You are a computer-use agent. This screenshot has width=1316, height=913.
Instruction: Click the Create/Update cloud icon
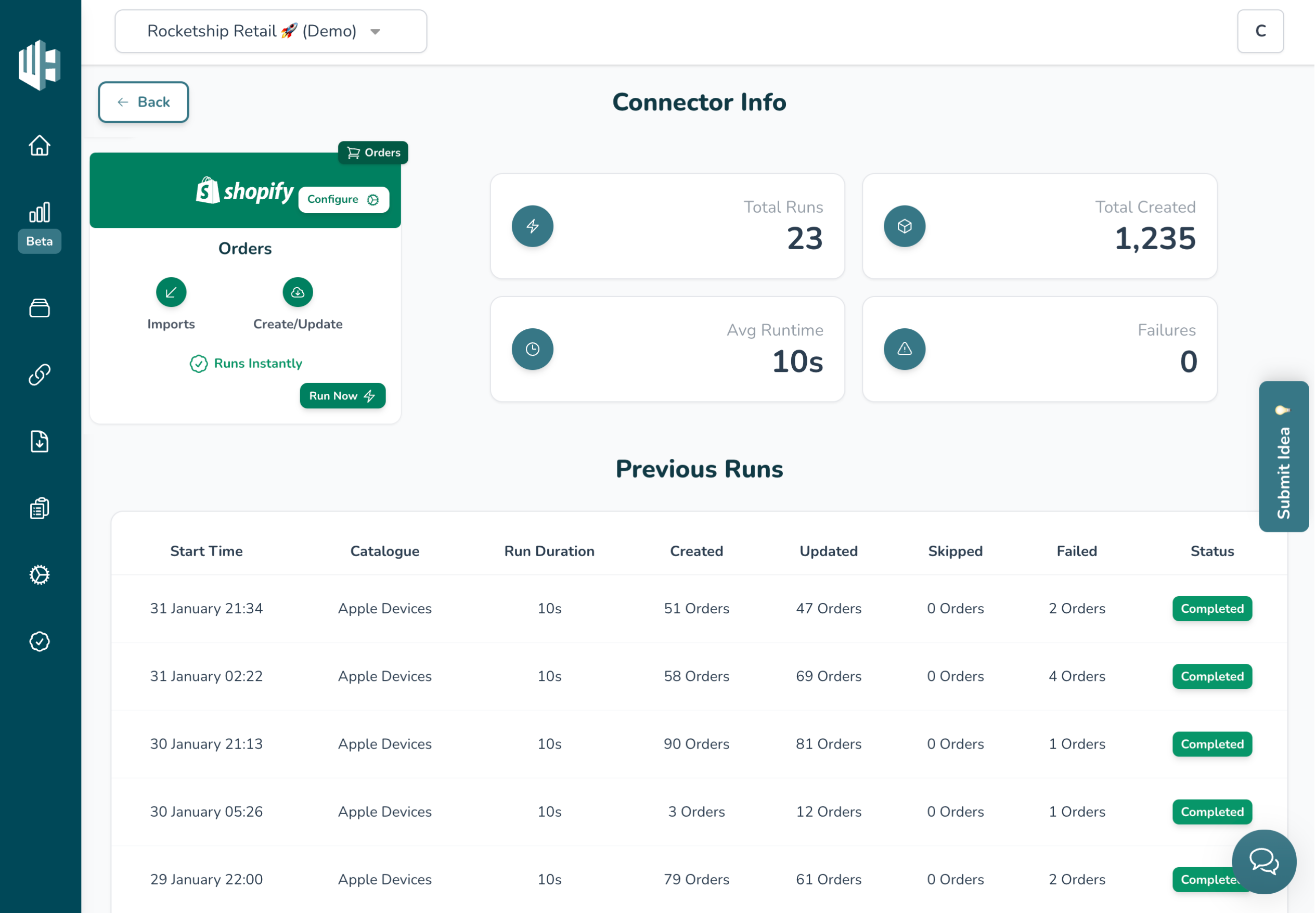click(298, 293)
